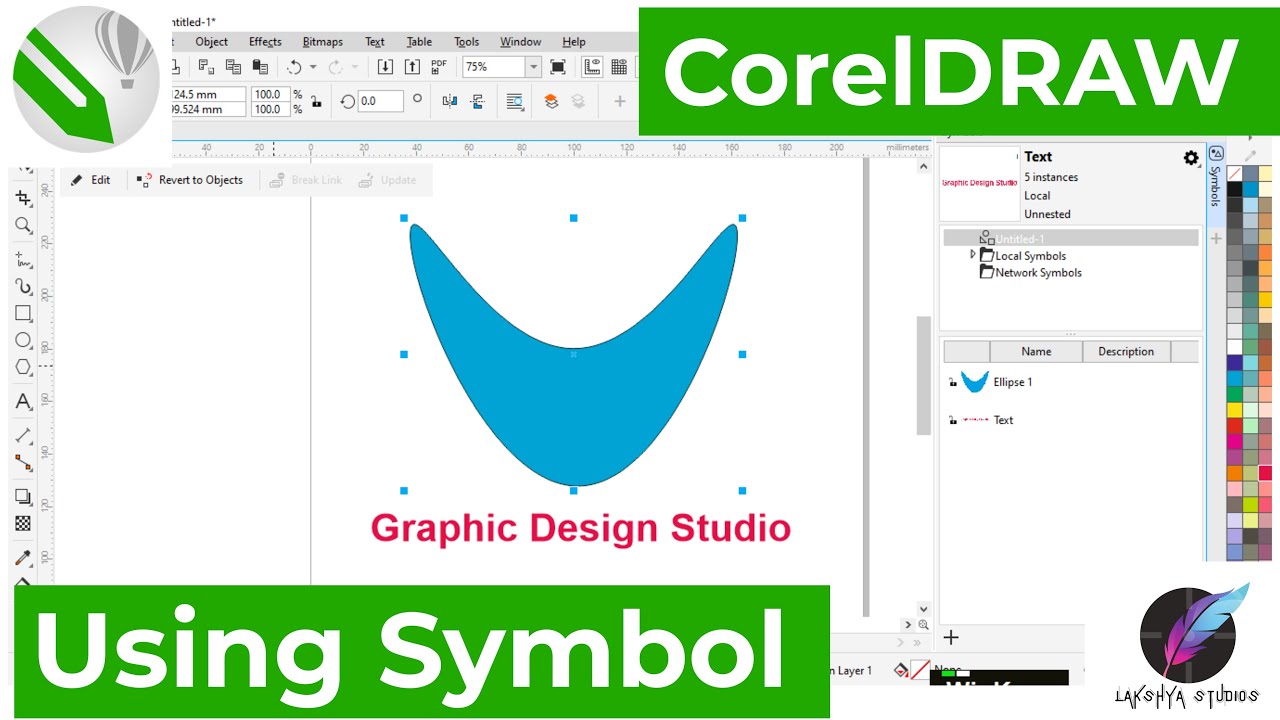Image resolution: width=1280 pixels, height=720 pixels.
Task: Toggle the lock ratio padlock
Action: point(316,101)
